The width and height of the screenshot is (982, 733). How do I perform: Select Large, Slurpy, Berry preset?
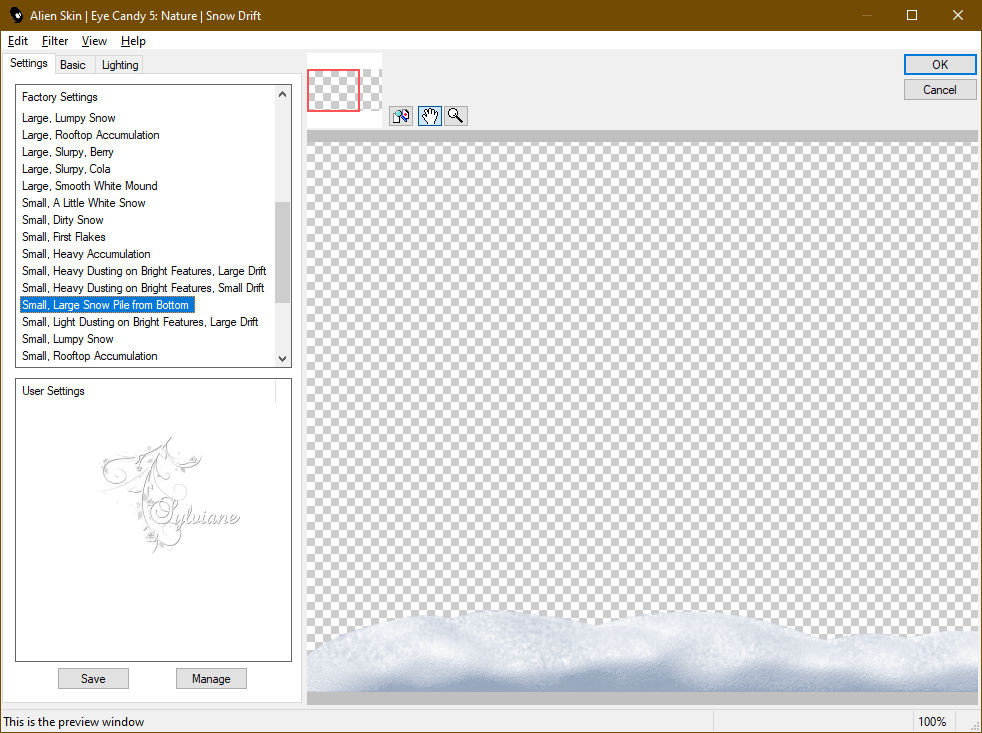68,152
